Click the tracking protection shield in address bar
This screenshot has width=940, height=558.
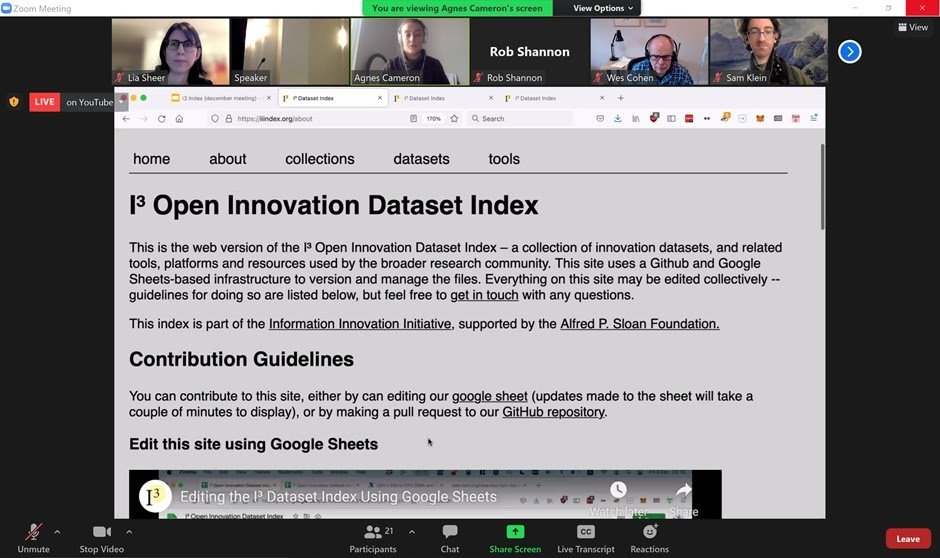(215, 119)
